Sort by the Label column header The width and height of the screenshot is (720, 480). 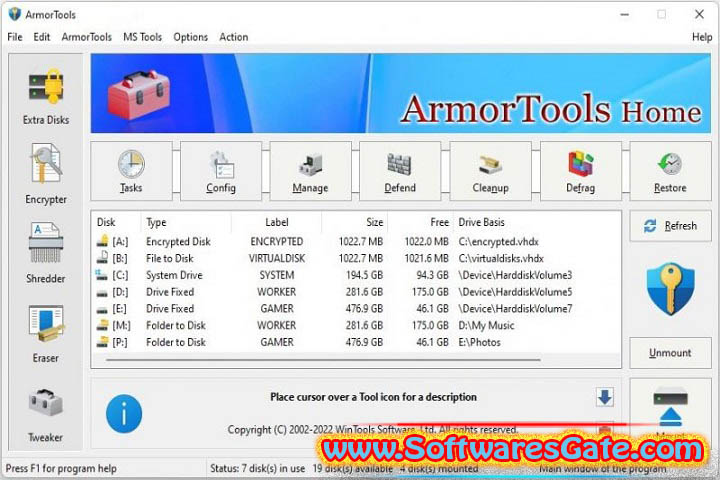[x=277, y=222]
